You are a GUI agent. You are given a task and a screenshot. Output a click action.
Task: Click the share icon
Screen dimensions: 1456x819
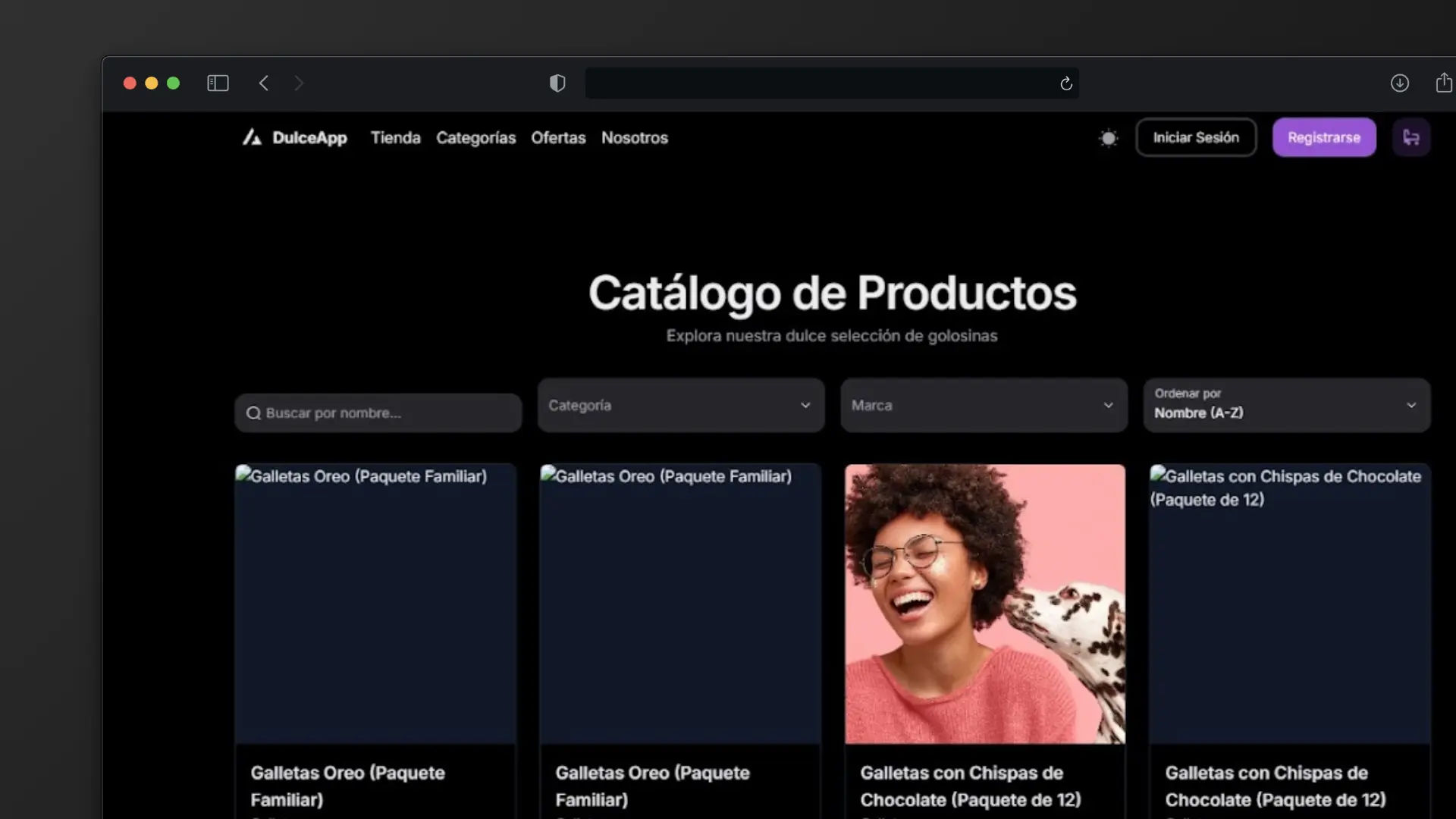(x=1443, y=83)
